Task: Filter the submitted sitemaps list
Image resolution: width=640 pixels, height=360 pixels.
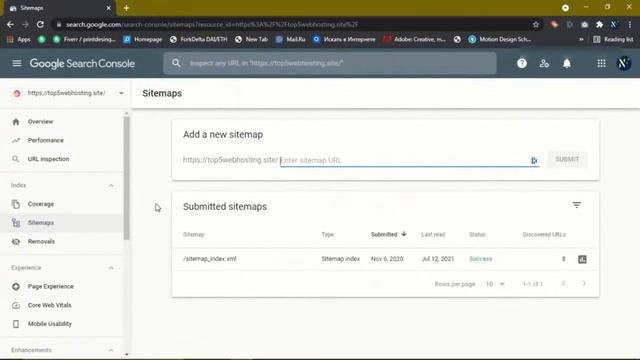Action: [576, 205]
